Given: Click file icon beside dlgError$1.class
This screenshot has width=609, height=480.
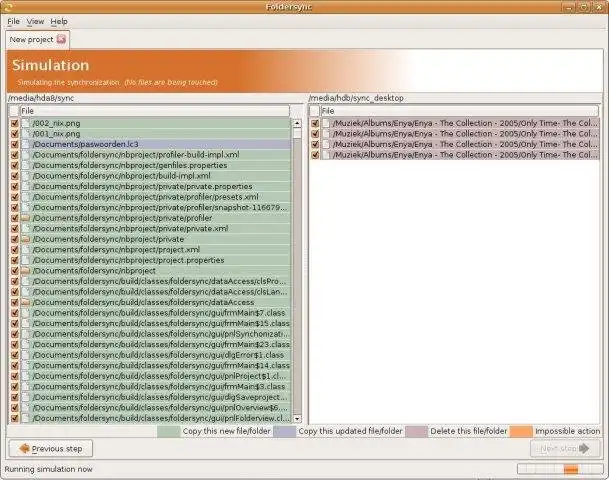Looking at the screenshot, I should 25,355.
